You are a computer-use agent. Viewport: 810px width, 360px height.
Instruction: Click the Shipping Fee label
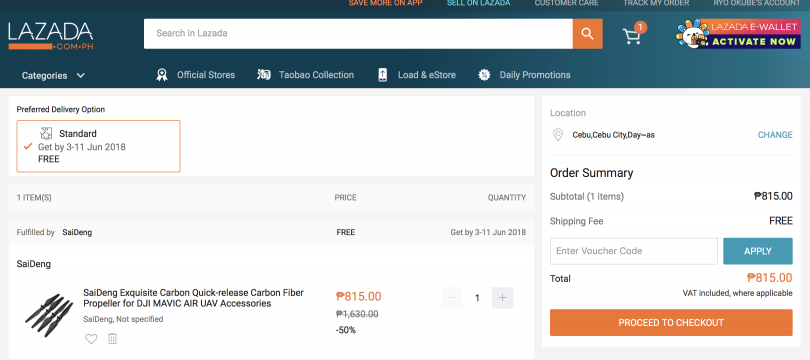[x=577, y=222]
